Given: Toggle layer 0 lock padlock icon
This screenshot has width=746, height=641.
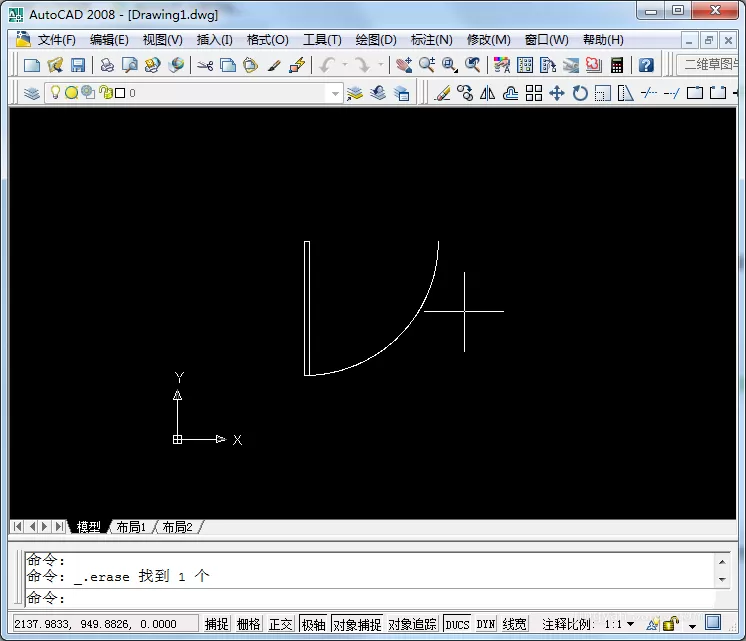Looking at the screenshot, I should pyautogui.click(x=106, y=92).
